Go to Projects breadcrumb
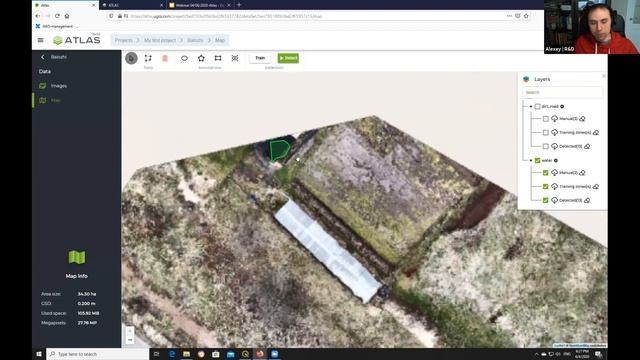 (x=124, y=40)
